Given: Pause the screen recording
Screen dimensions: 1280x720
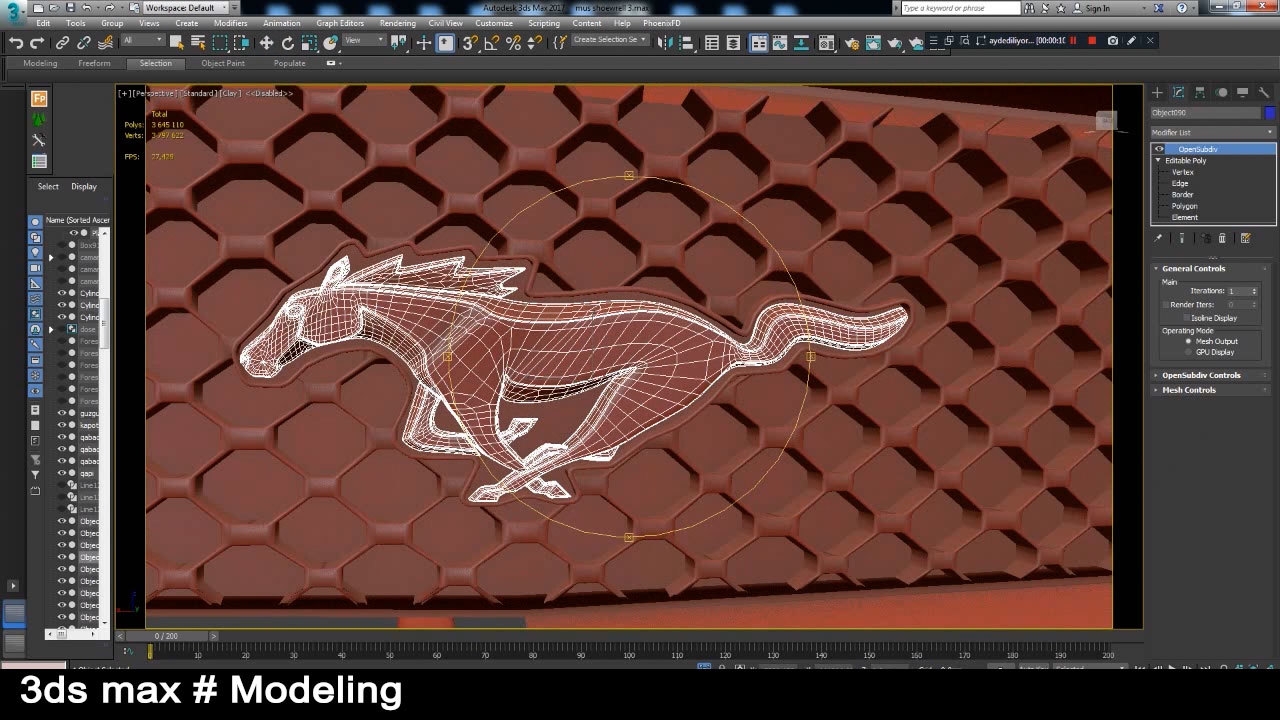Looking at the screenshot, I should pyautogui.click(x=1073, y=41).
